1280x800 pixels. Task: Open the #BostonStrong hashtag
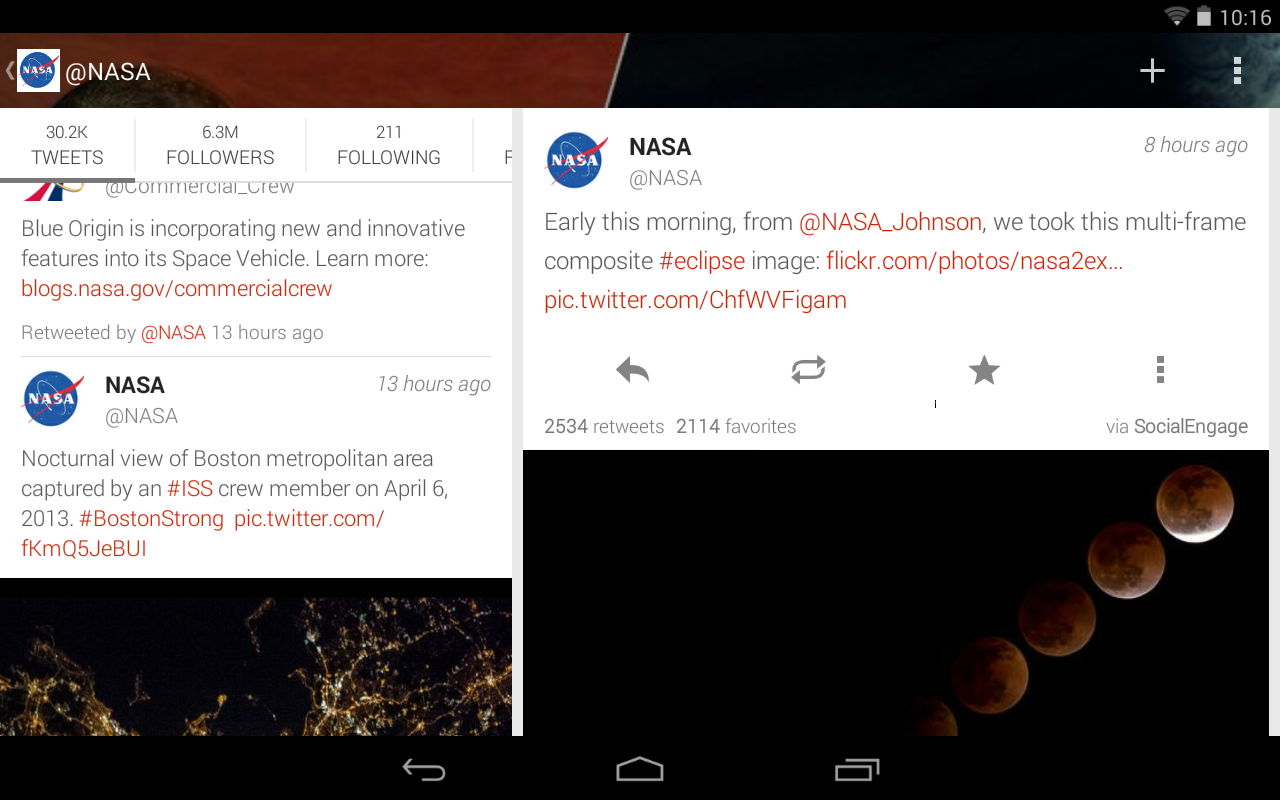click(x=151, y=519)
